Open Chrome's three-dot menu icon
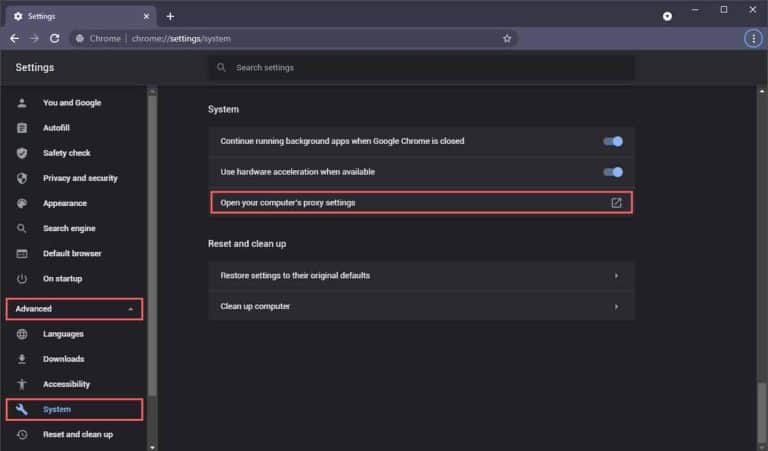The height and width of the screenshot is (451, 768). point(752,38)
